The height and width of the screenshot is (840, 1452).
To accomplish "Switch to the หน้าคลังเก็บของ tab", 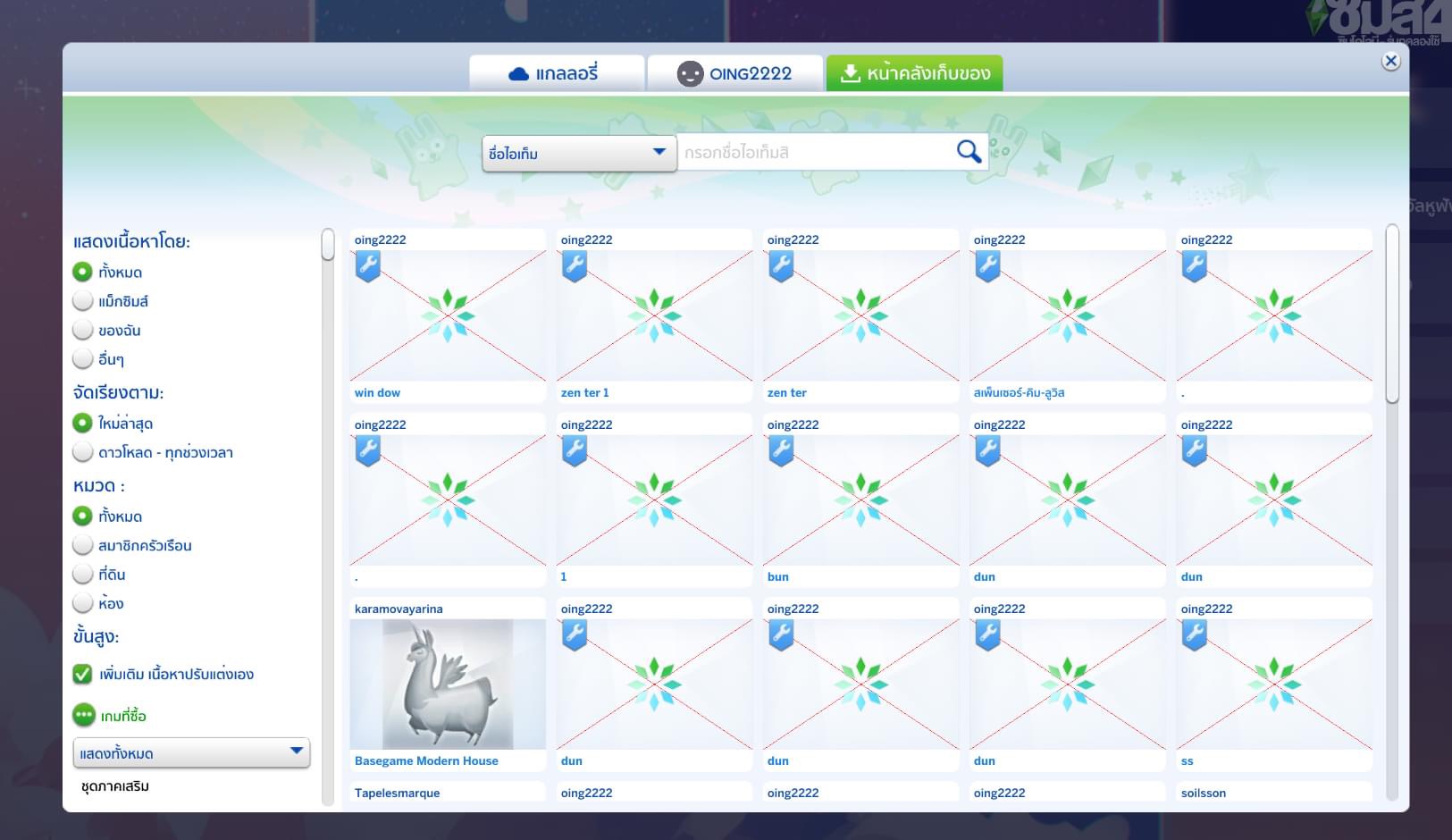I will (915, 73).
